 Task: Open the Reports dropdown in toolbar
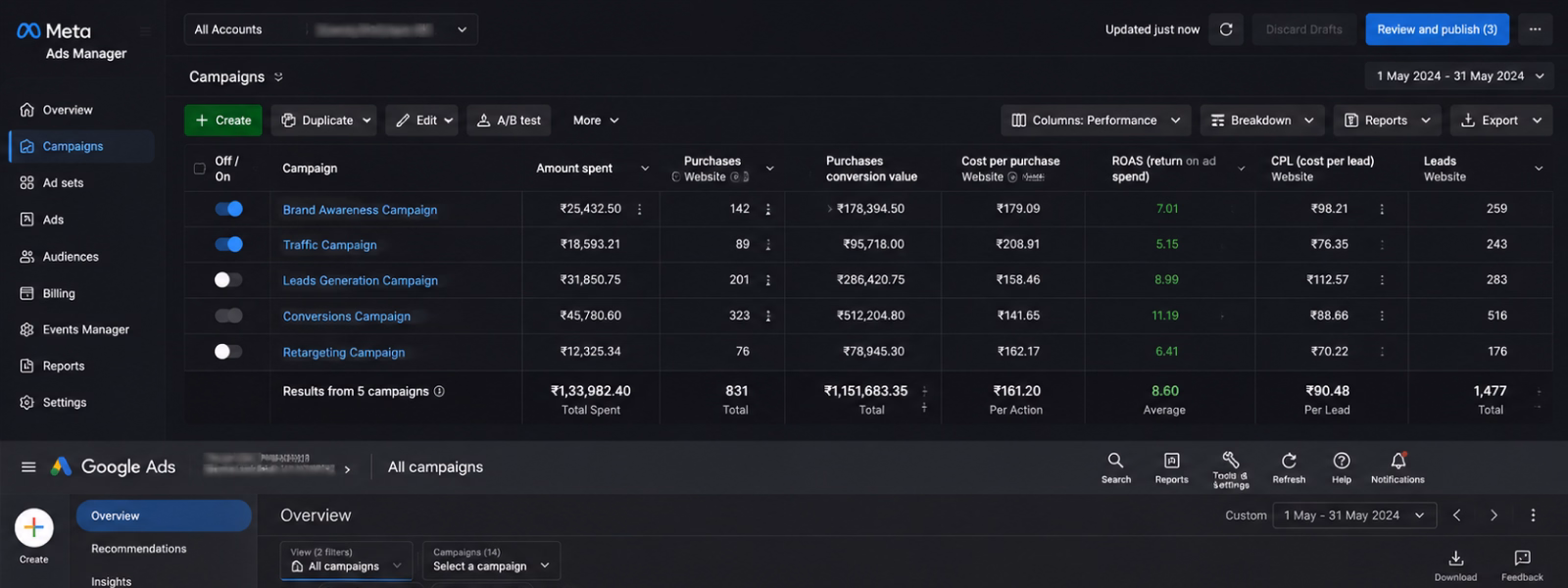pyautogui.click(x=1387, y=121)
